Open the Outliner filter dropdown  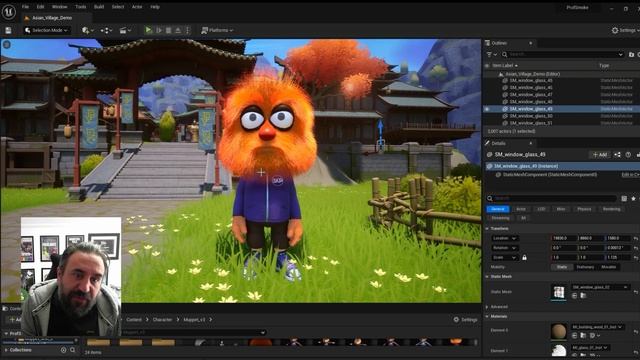pos(491,54)
